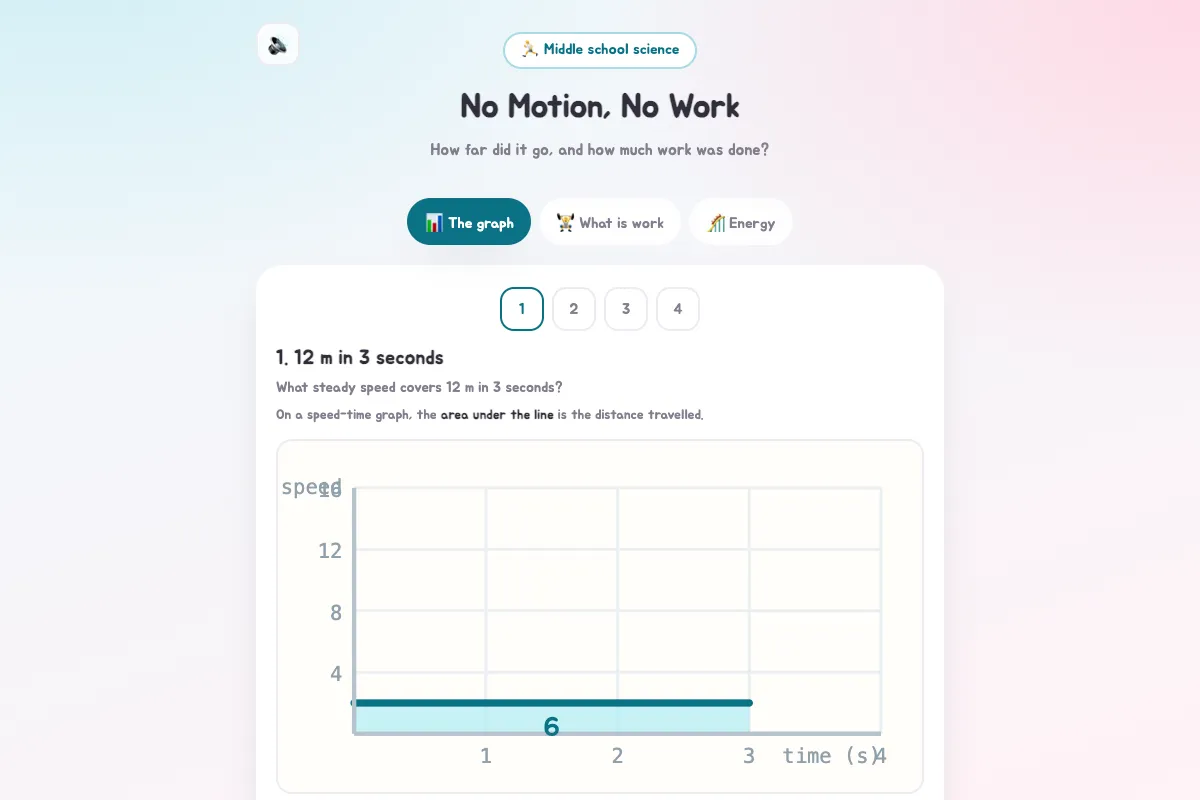
Task: Grab the teal speed line on the graph
Action: pyautogui.click(x=551, y=703)
